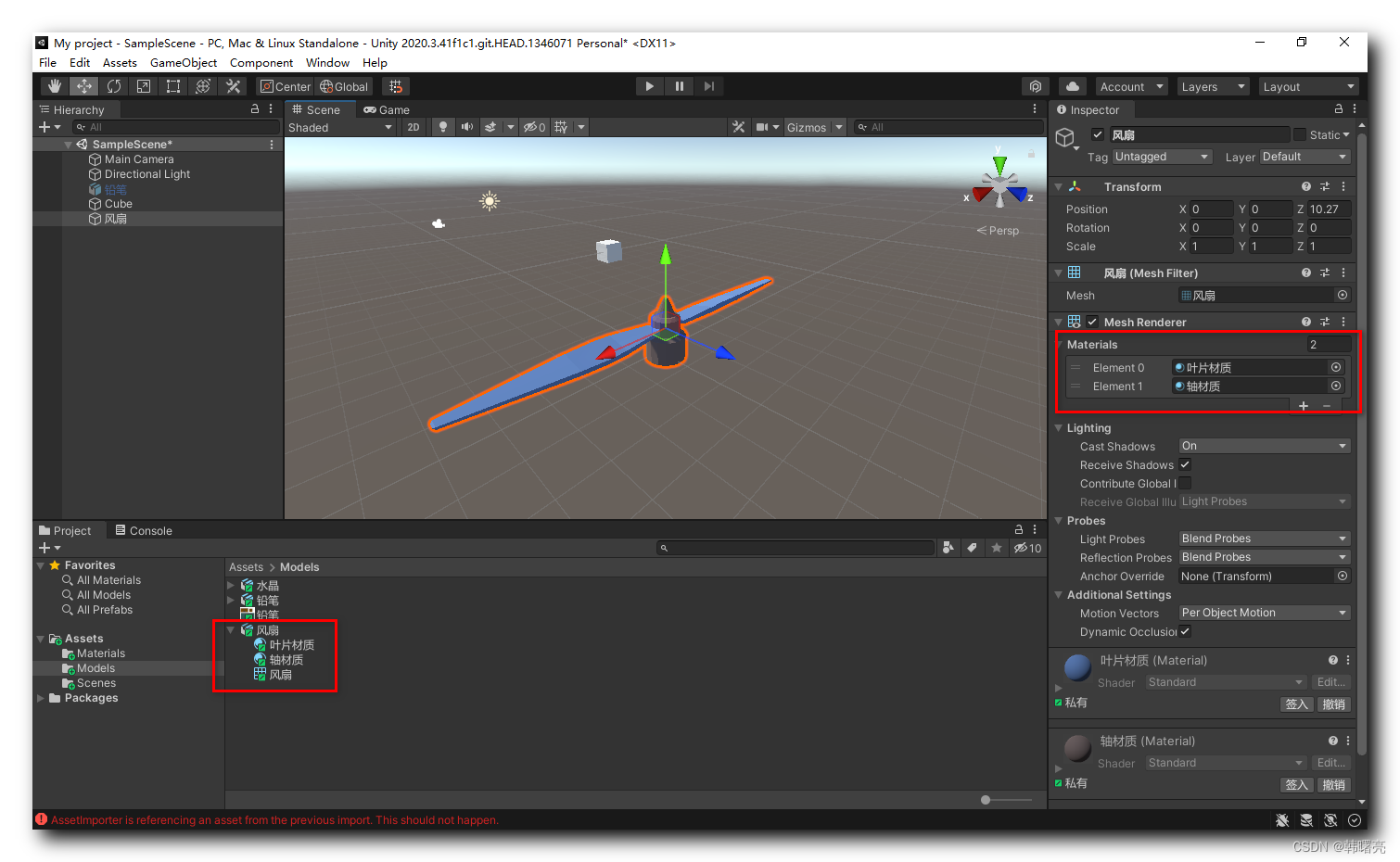
Task: Collapse the 风扇 model in Assets
Action: coord(231,630)
